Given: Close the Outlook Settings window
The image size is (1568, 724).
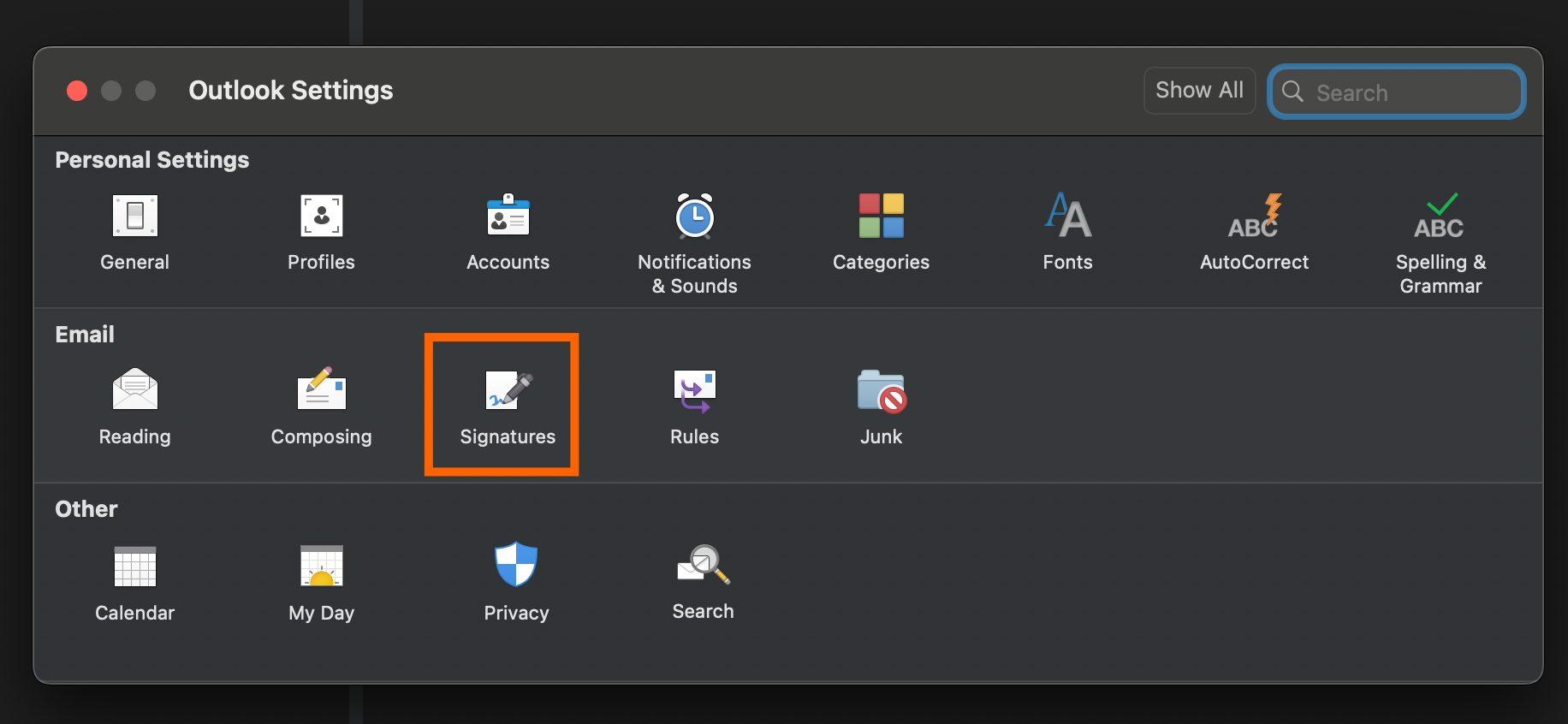Looking at the screenshot, I should pos(77,91).
